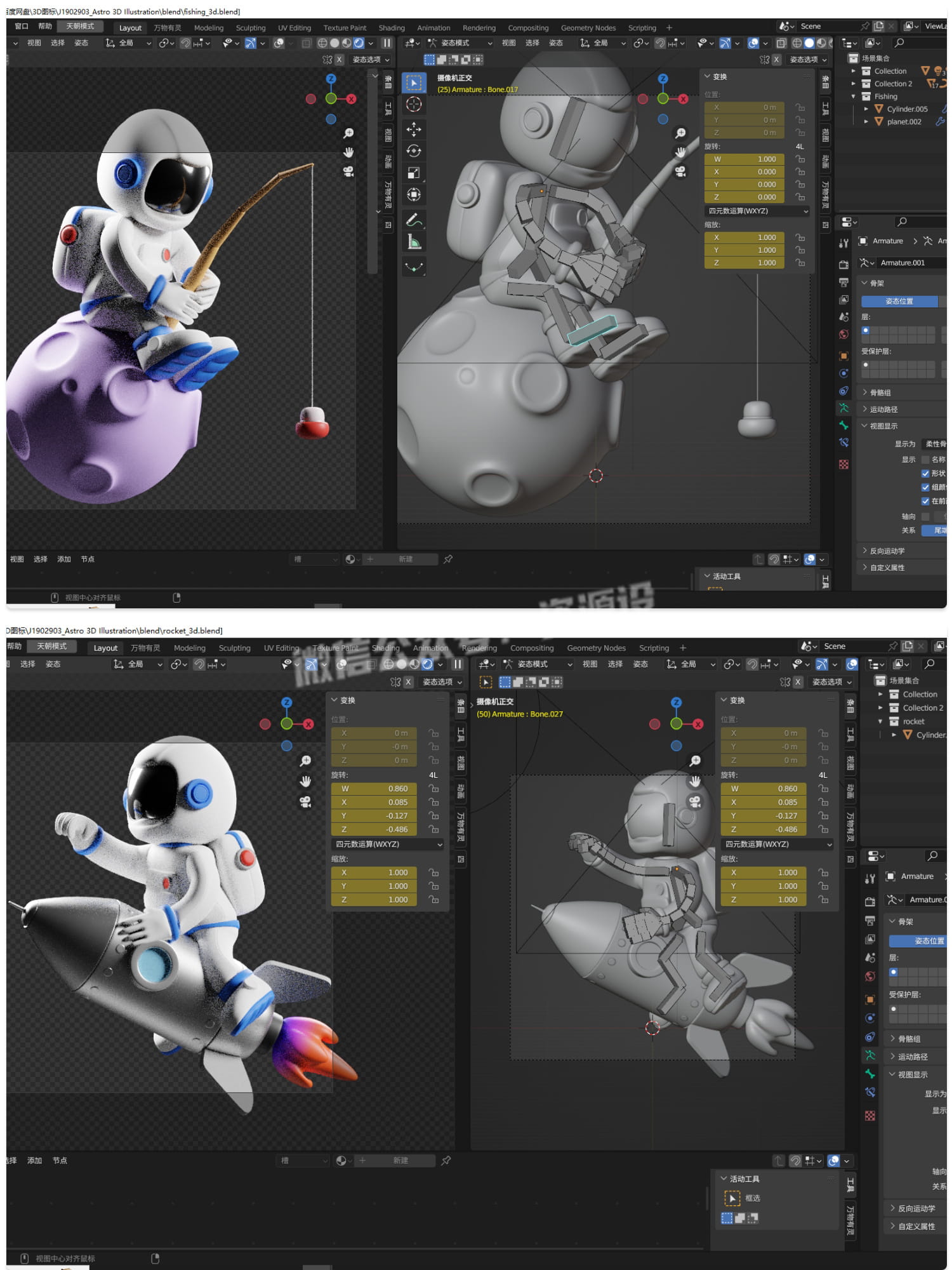This screenshot has width=952, height=1270.
Task: Select the Measure tool in the fishing viewport toolbar
Action: [x=414, y=242]
